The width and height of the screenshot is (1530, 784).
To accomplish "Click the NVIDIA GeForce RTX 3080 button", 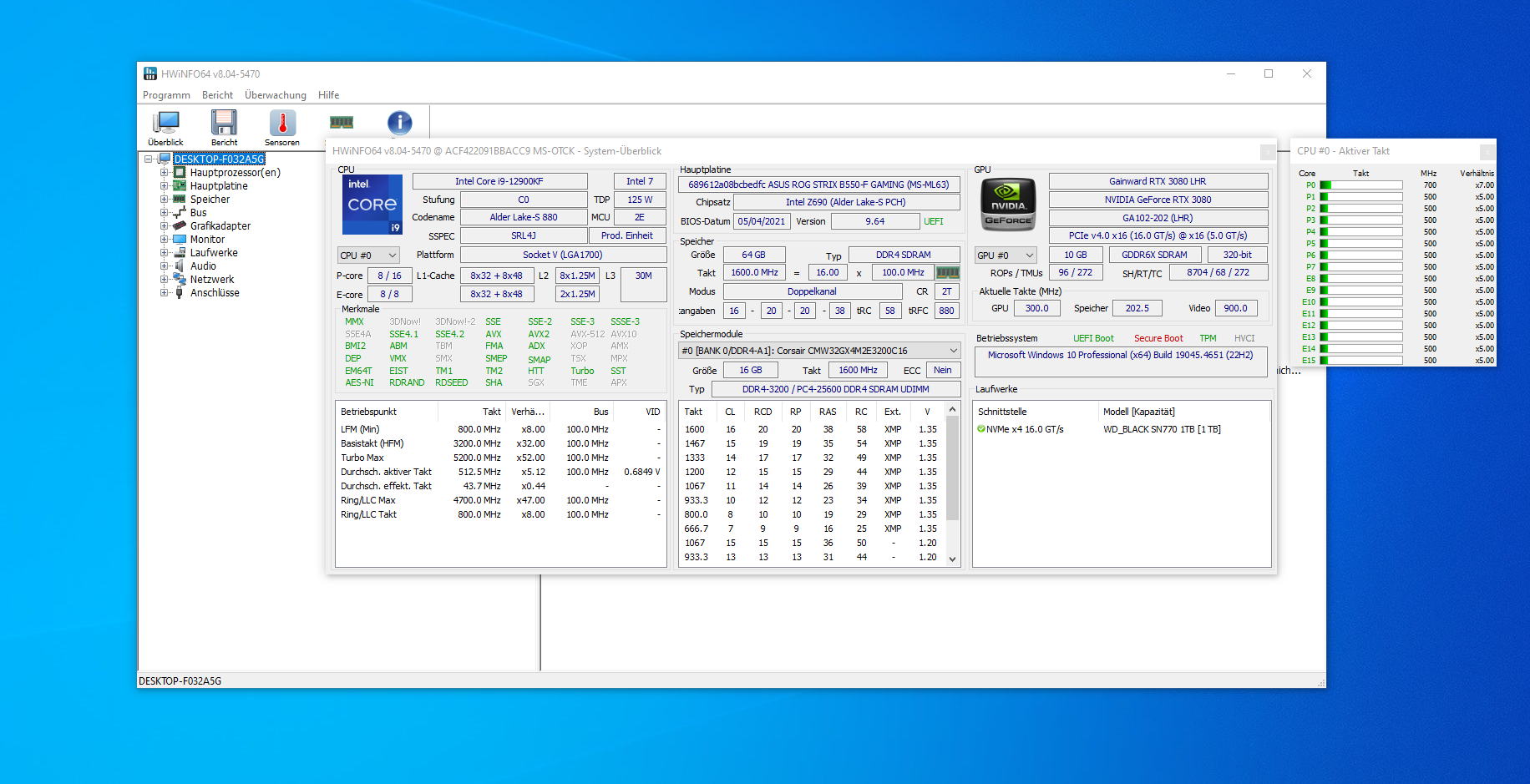I will point(1158,200).
